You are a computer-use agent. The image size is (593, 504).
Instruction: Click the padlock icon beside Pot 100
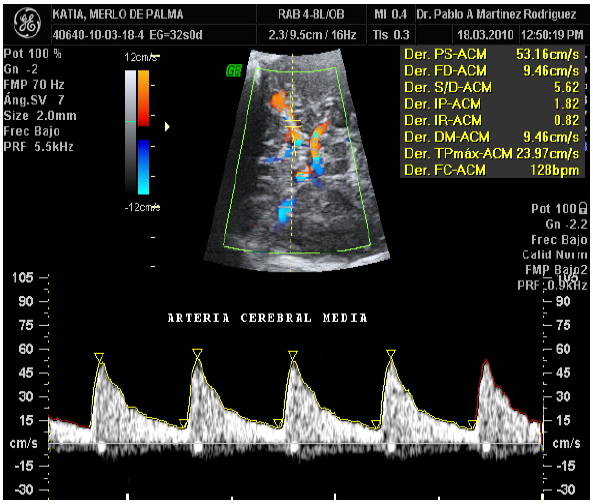583,208
